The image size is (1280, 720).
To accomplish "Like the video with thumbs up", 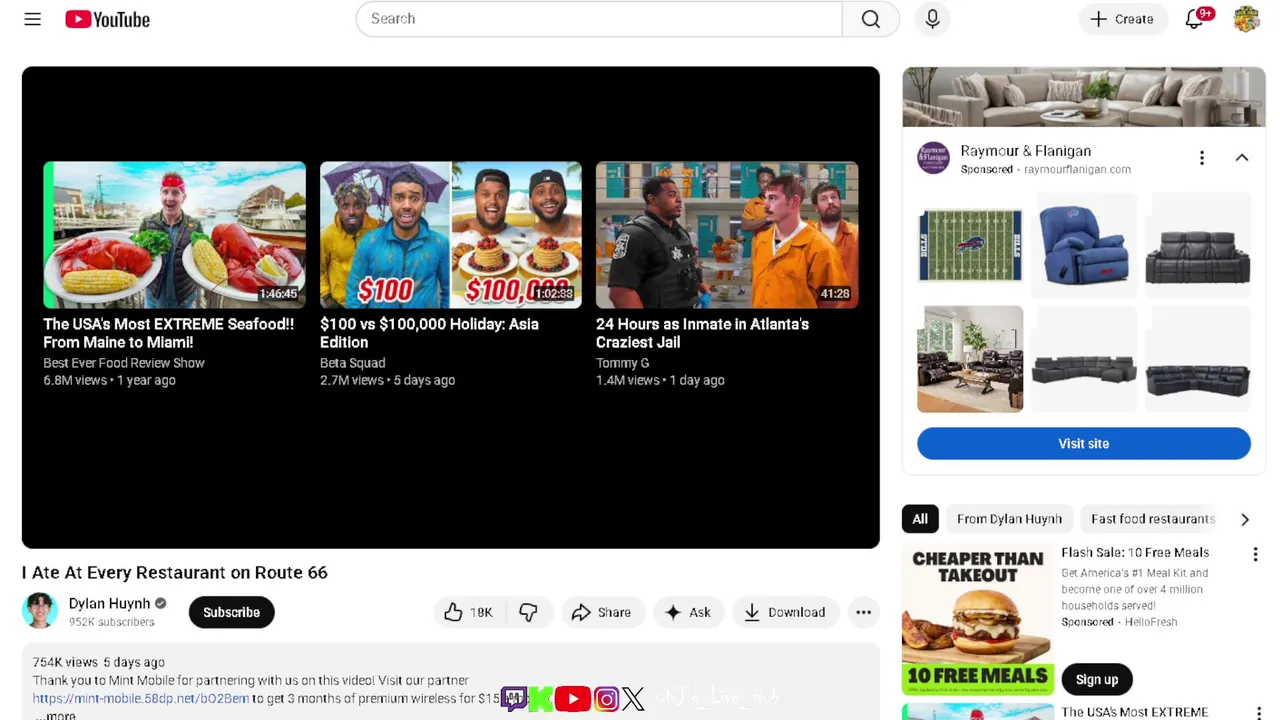I will click(x=468, y=612).
